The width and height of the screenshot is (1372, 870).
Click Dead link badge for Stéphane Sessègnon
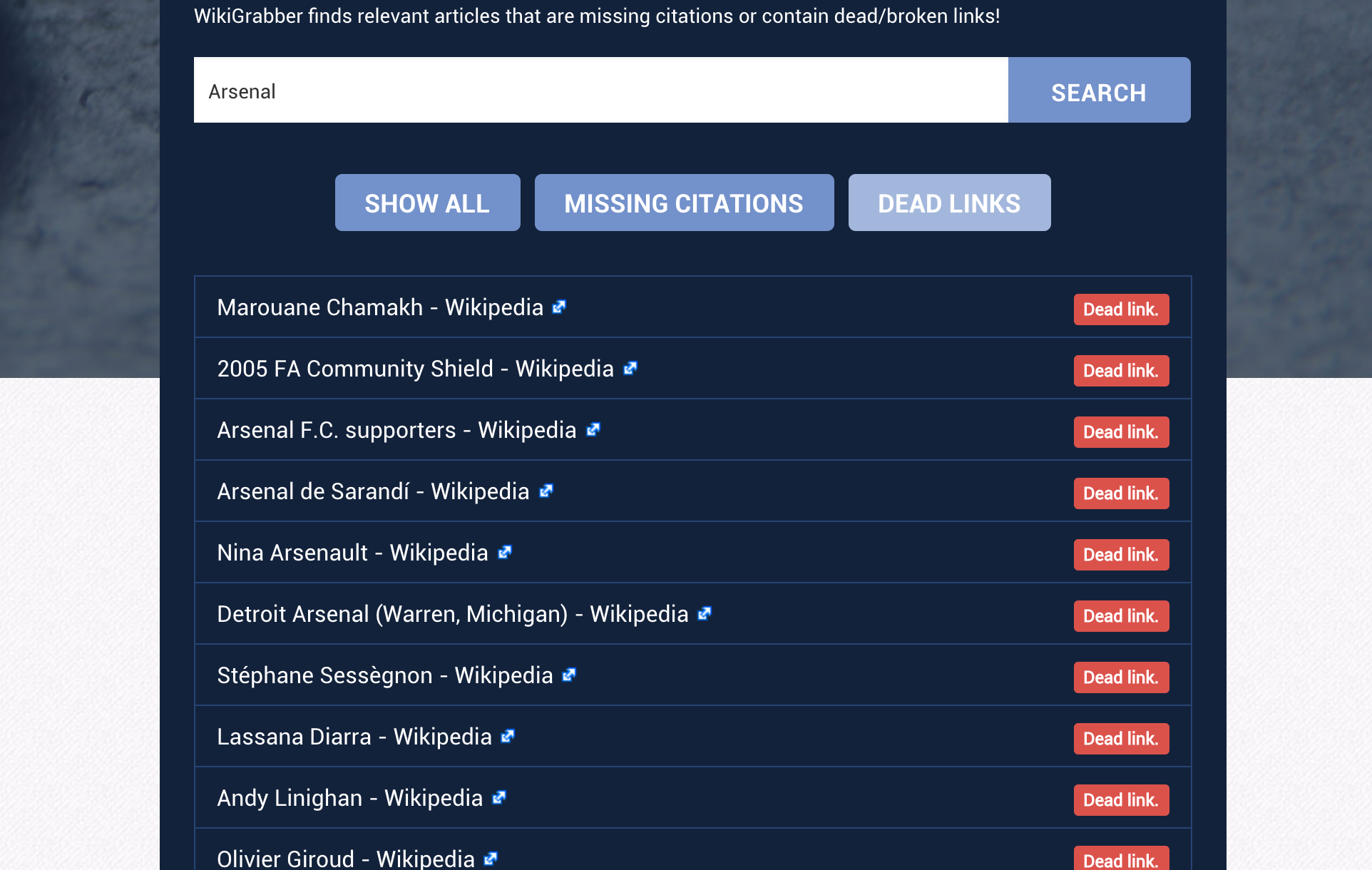[1121, 677]
